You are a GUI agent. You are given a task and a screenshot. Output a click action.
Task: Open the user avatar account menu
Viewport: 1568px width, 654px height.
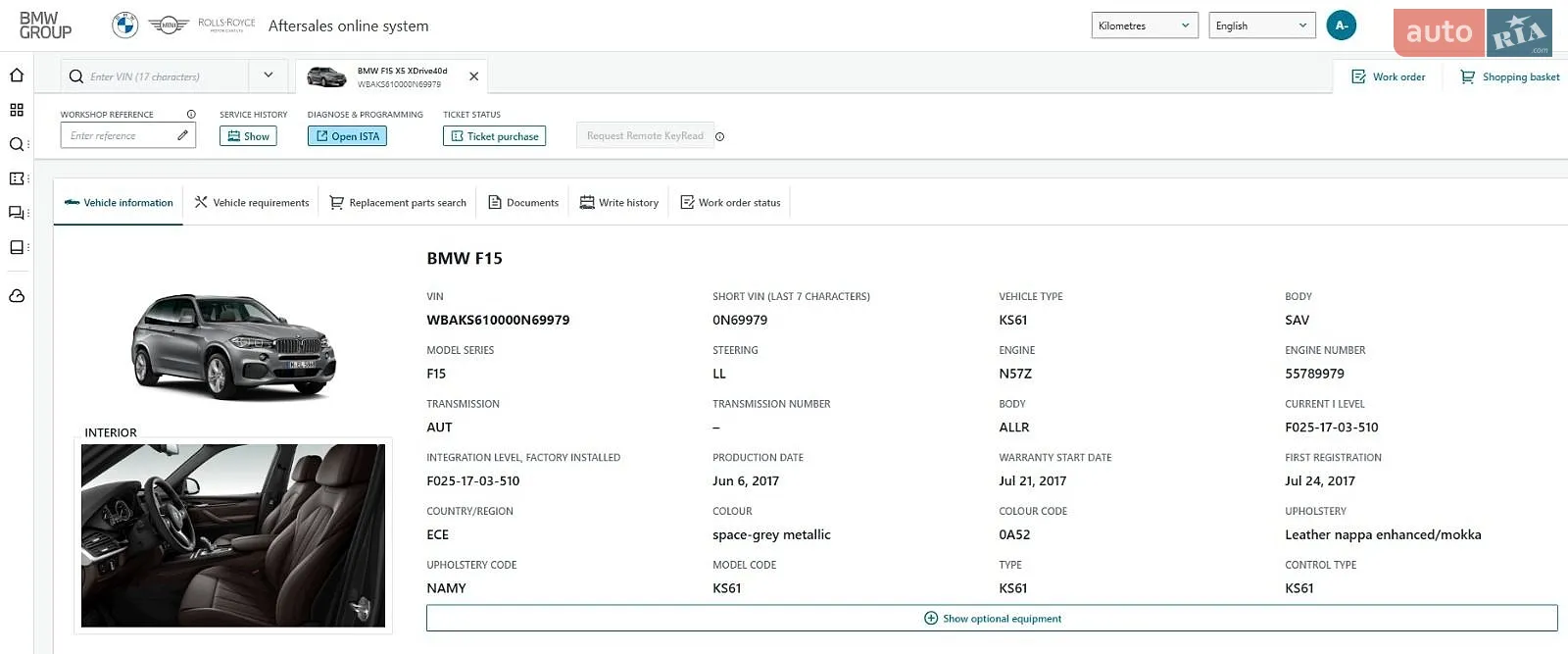pos(1341,25)
